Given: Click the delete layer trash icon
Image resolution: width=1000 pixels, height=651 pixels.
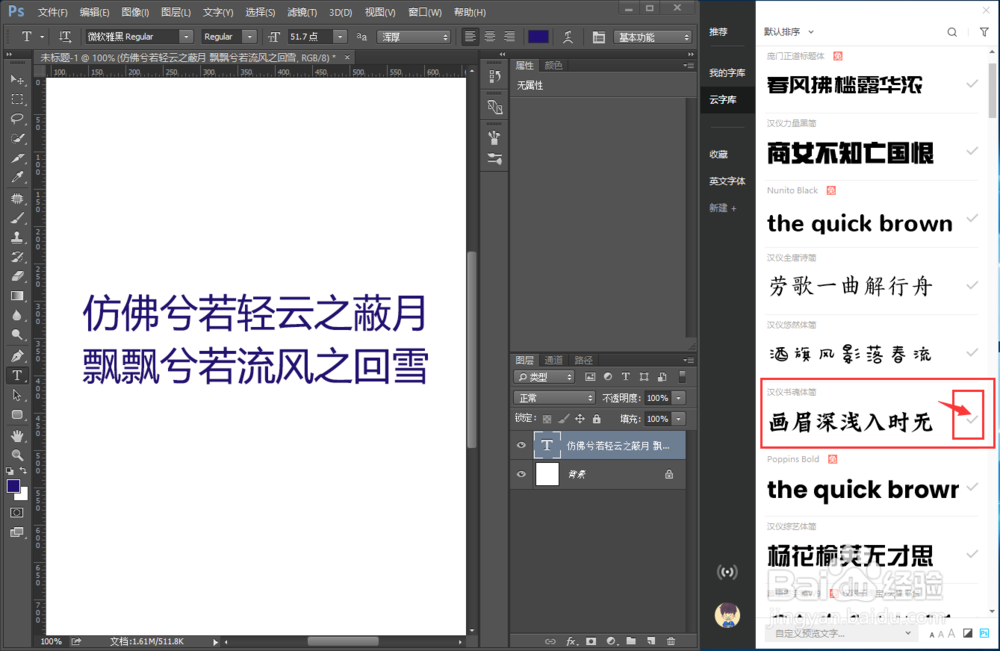Looking at the screenshot, I should [x=671, y=641].
